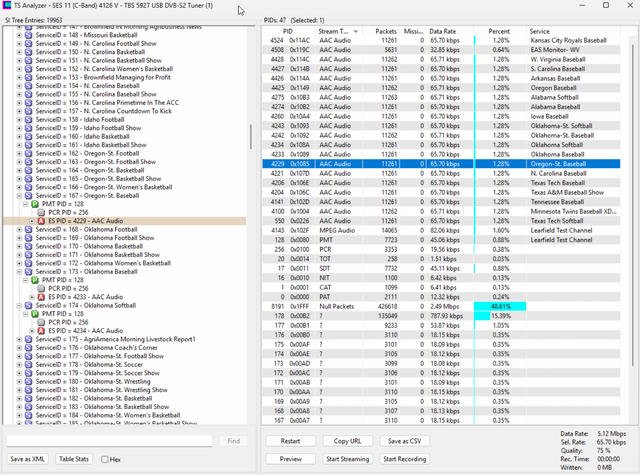
Task: Sort by the Percent column header
Action: pos(500,31)
